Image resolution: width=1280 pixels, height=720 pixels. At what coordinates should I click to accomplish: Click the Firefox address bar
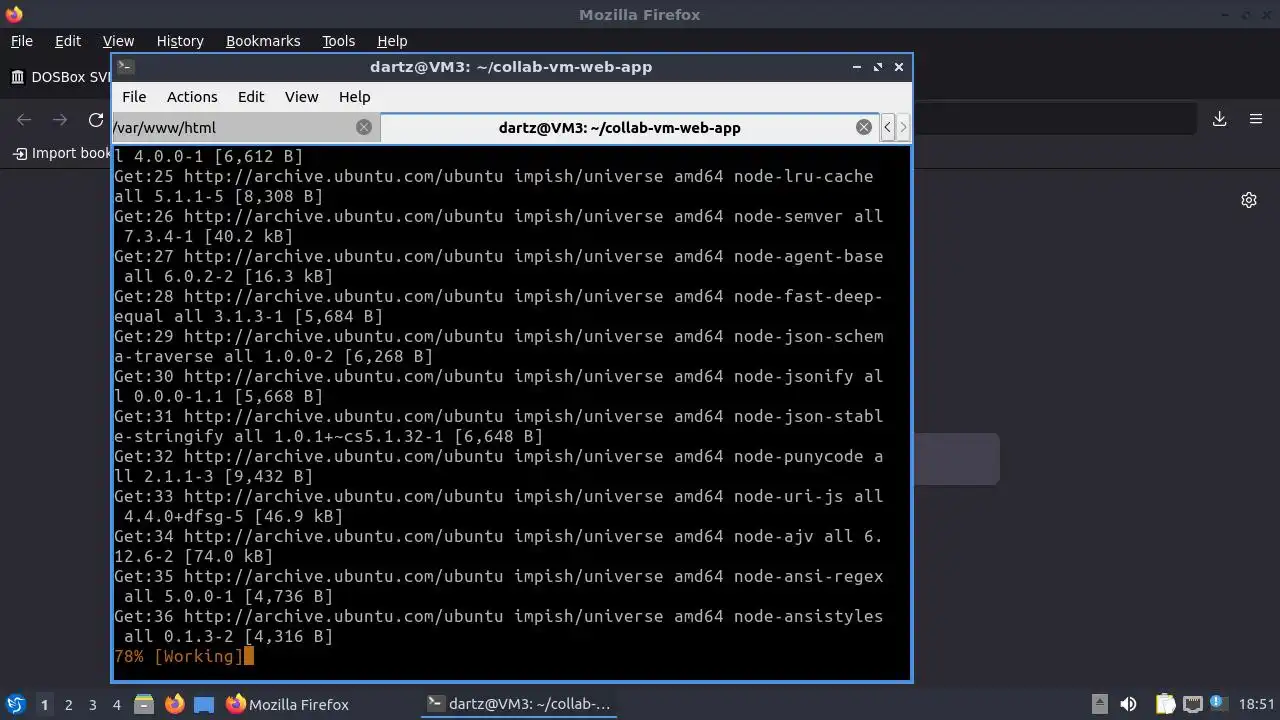point(1055,119)
